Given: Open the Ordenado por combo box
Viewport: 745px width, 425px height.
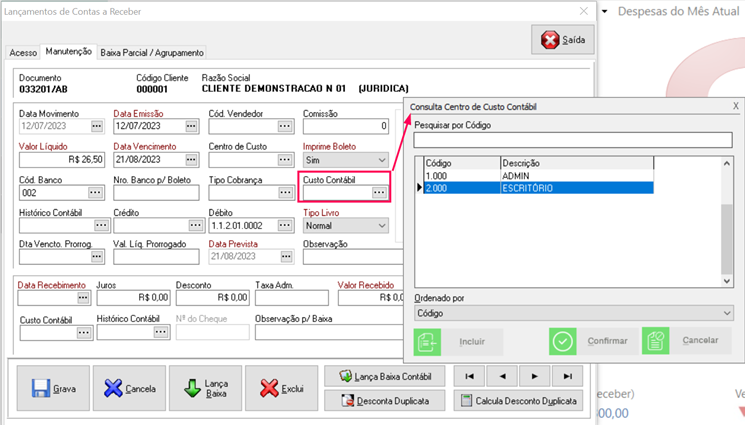Looking at the screenshot, I should tap(574, 313).
